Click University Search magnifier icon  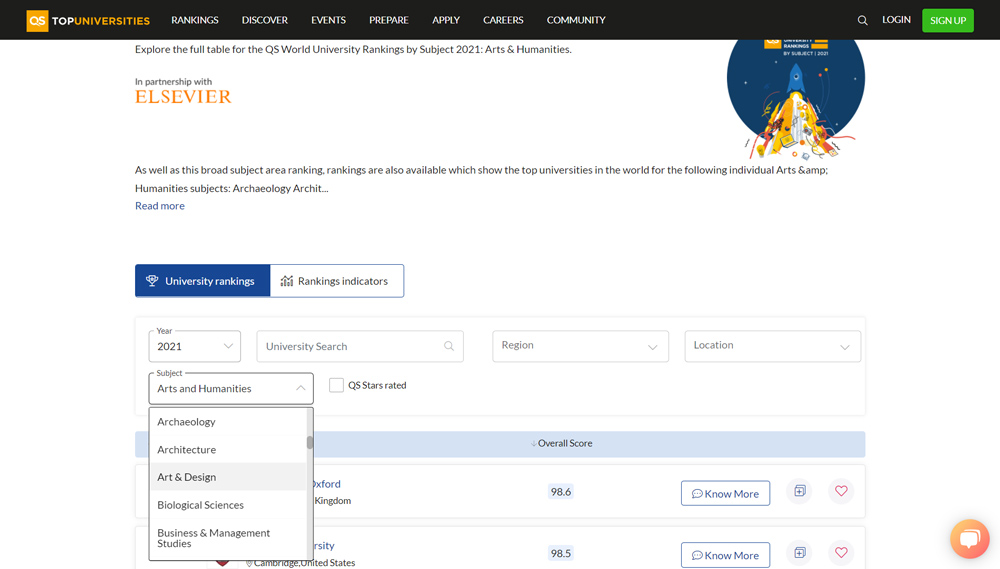pos(449,346)
